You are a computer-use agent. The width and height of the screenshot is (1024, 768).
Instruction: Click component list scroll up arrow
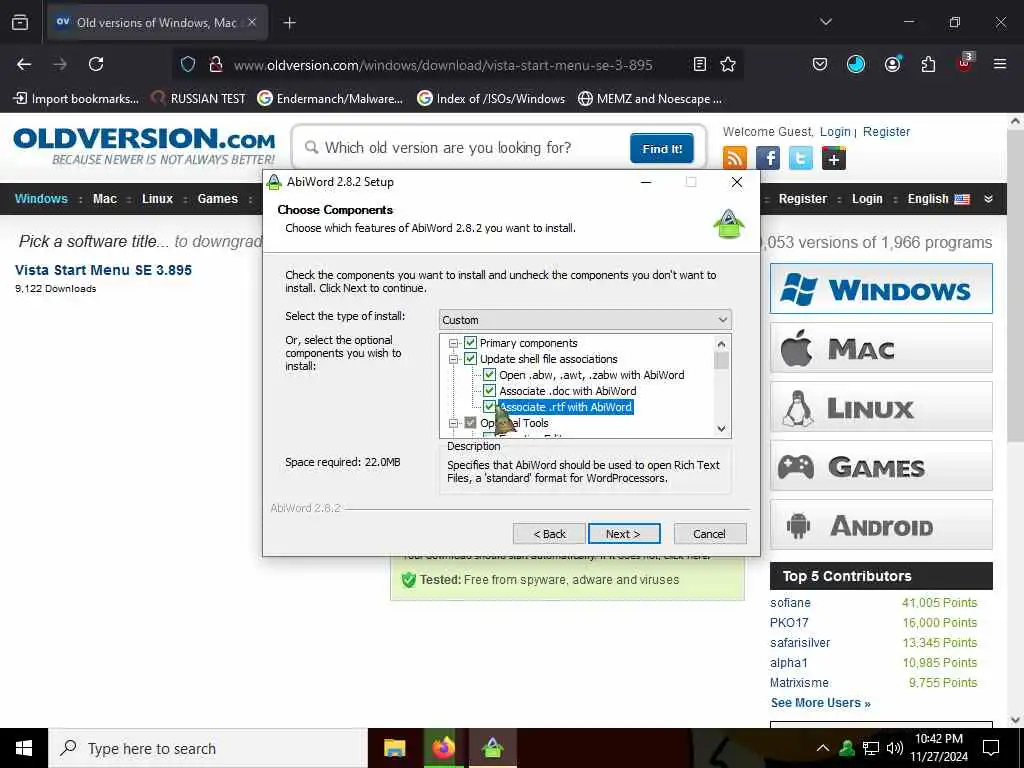coord(721,344)
